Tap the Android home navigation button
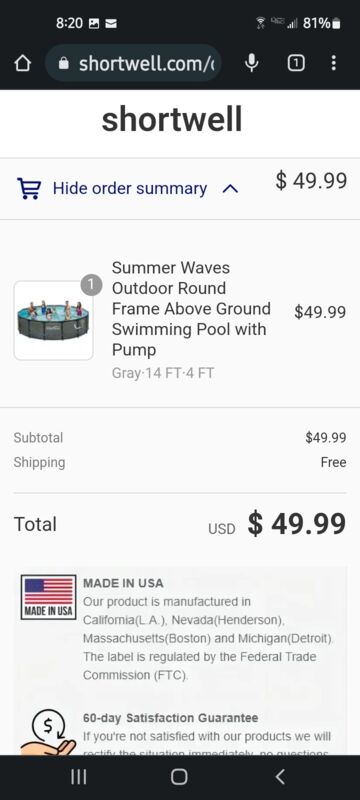 [179, 777]
